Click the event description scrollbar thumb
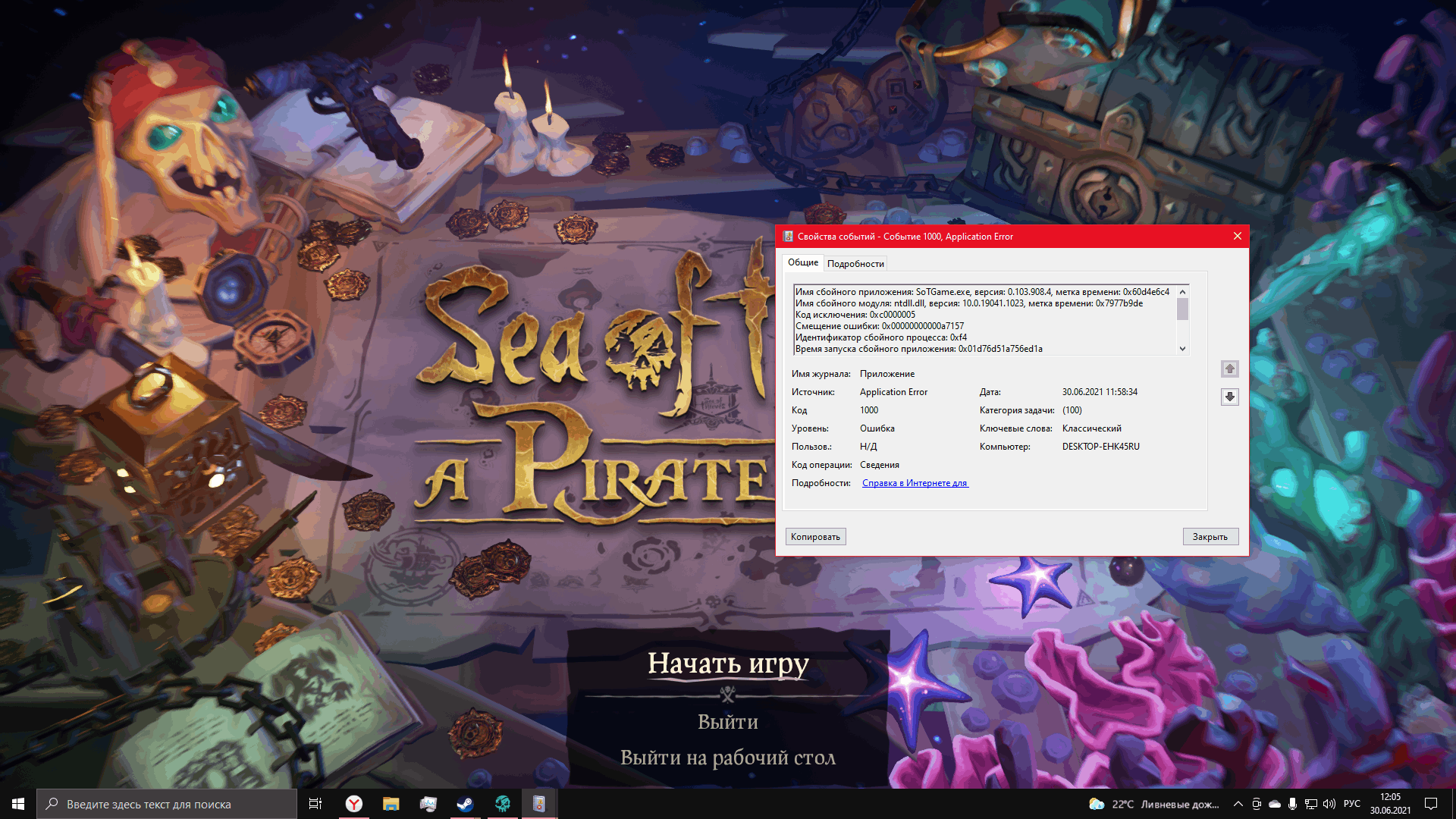 (x=1182, y=309)
